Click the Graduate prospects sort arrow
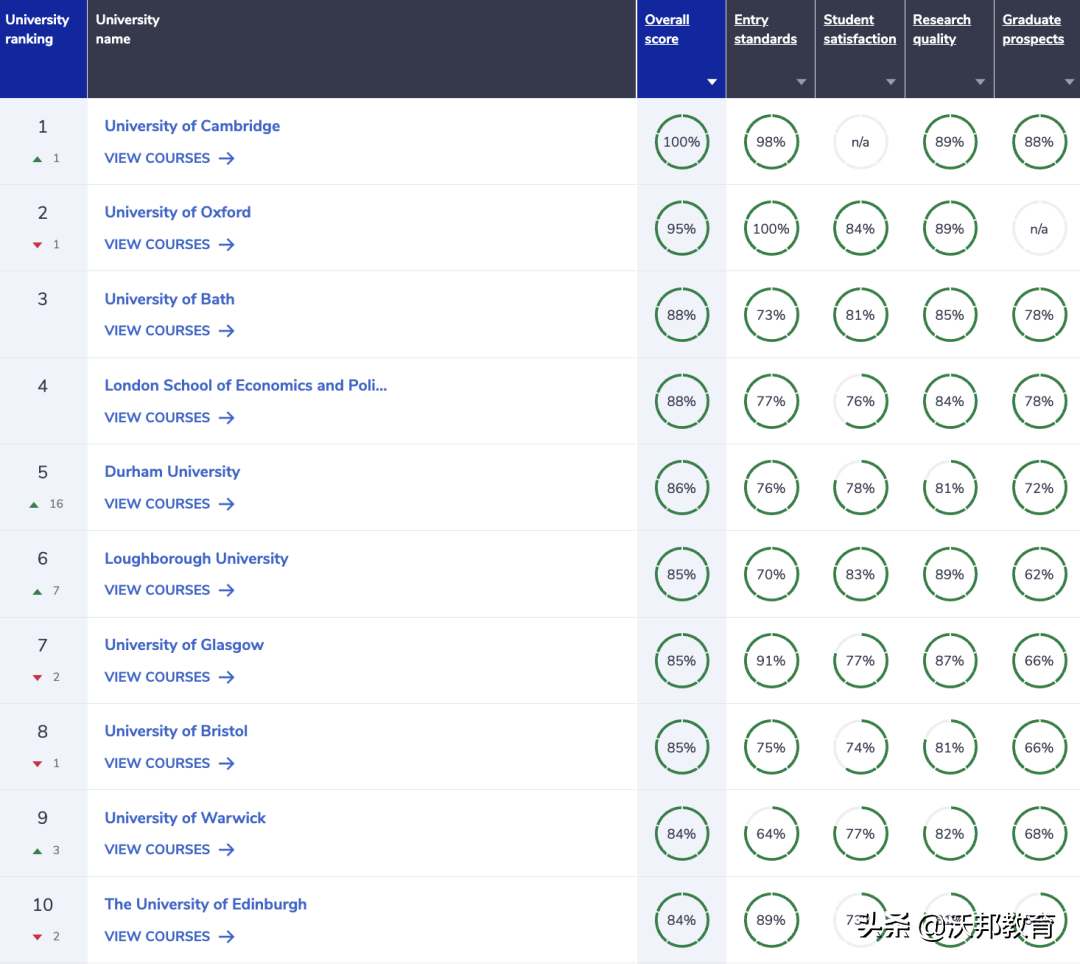Viewport: 1080px width, 964px height. point(1070,82)
